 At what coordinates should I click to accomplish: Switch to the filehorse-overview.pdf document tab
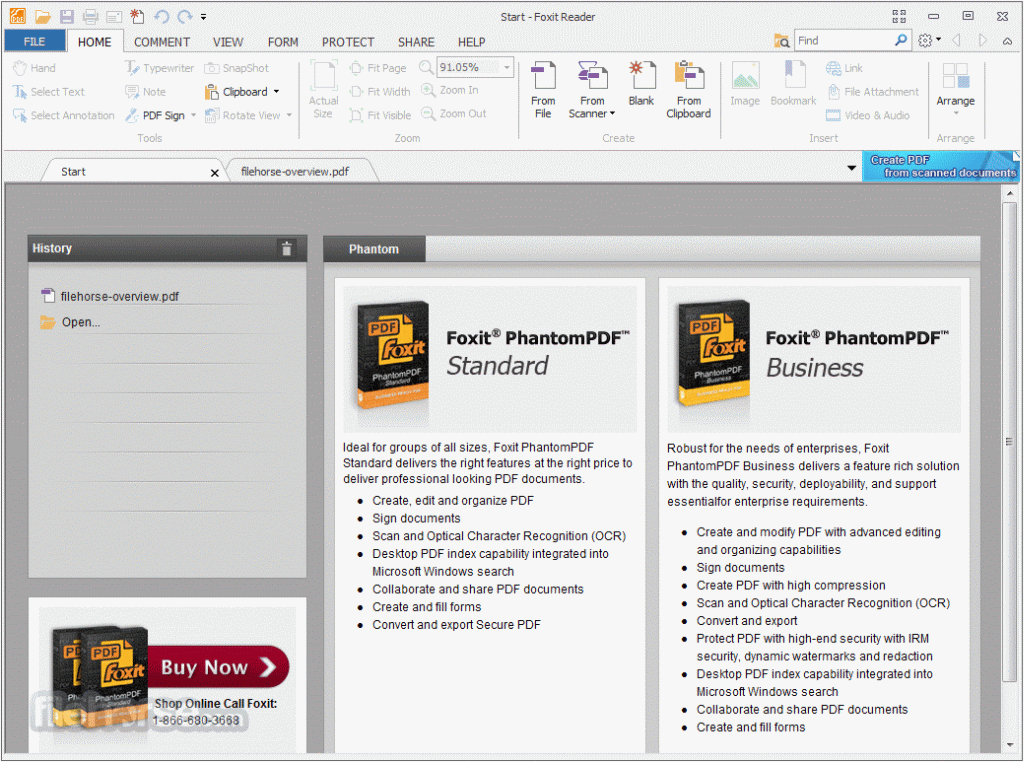click(295, 172)
